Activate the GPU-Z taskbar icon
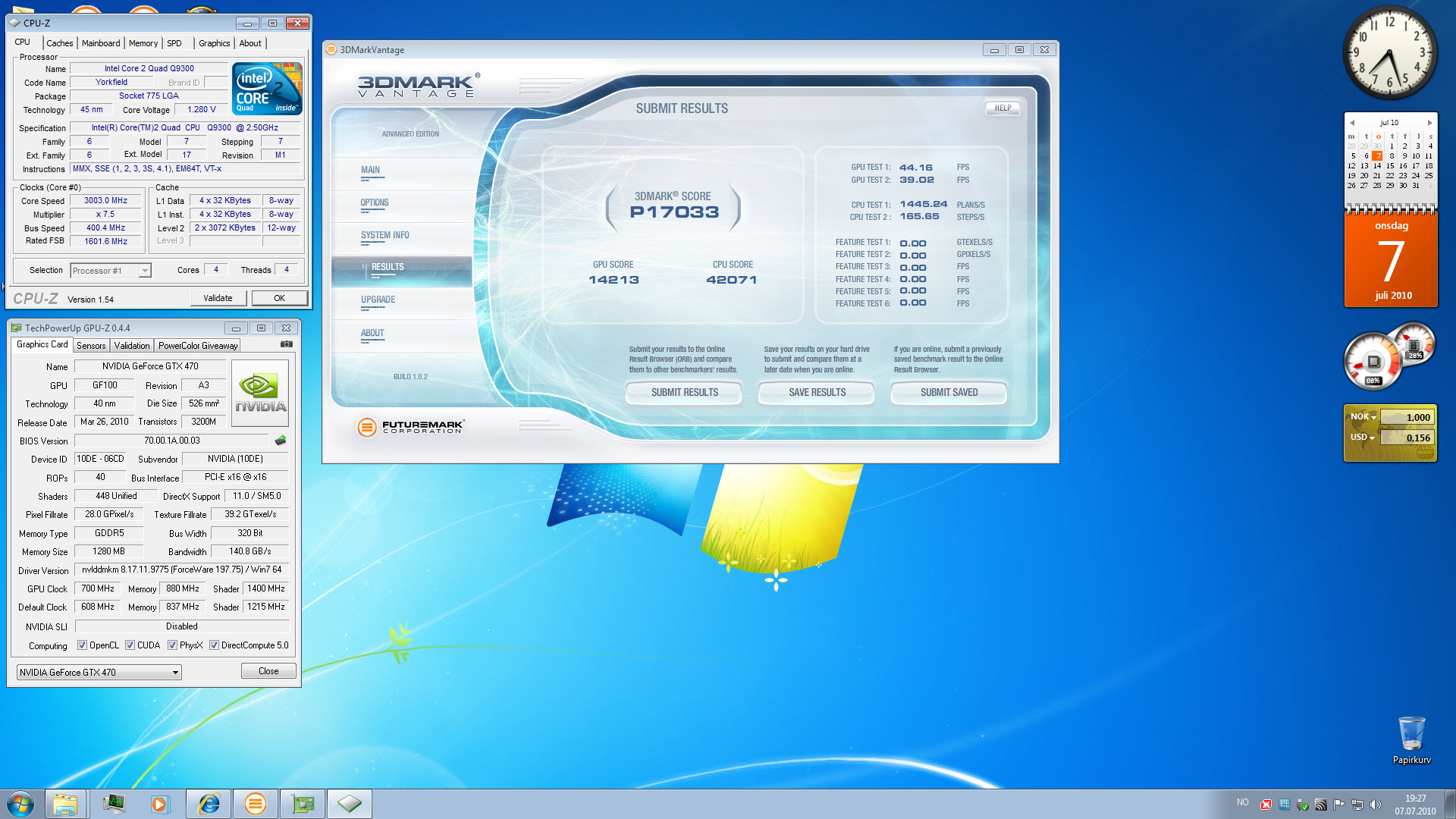This screenshot has width=1456, height=819. click(x=303, y=804)
